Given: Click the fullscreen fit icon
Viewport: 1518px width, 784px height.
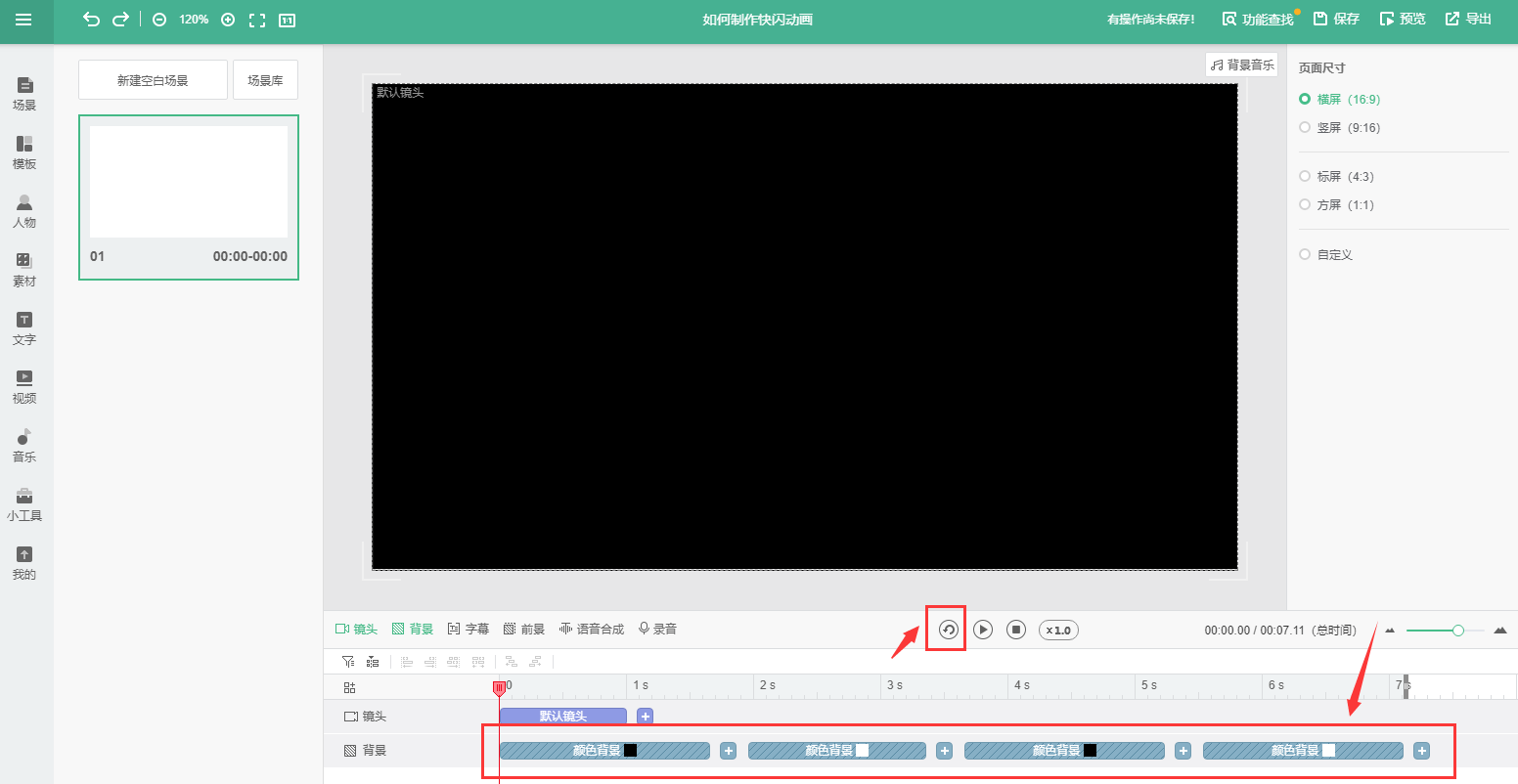Looking at the screenshot, I should click(257, 20).
